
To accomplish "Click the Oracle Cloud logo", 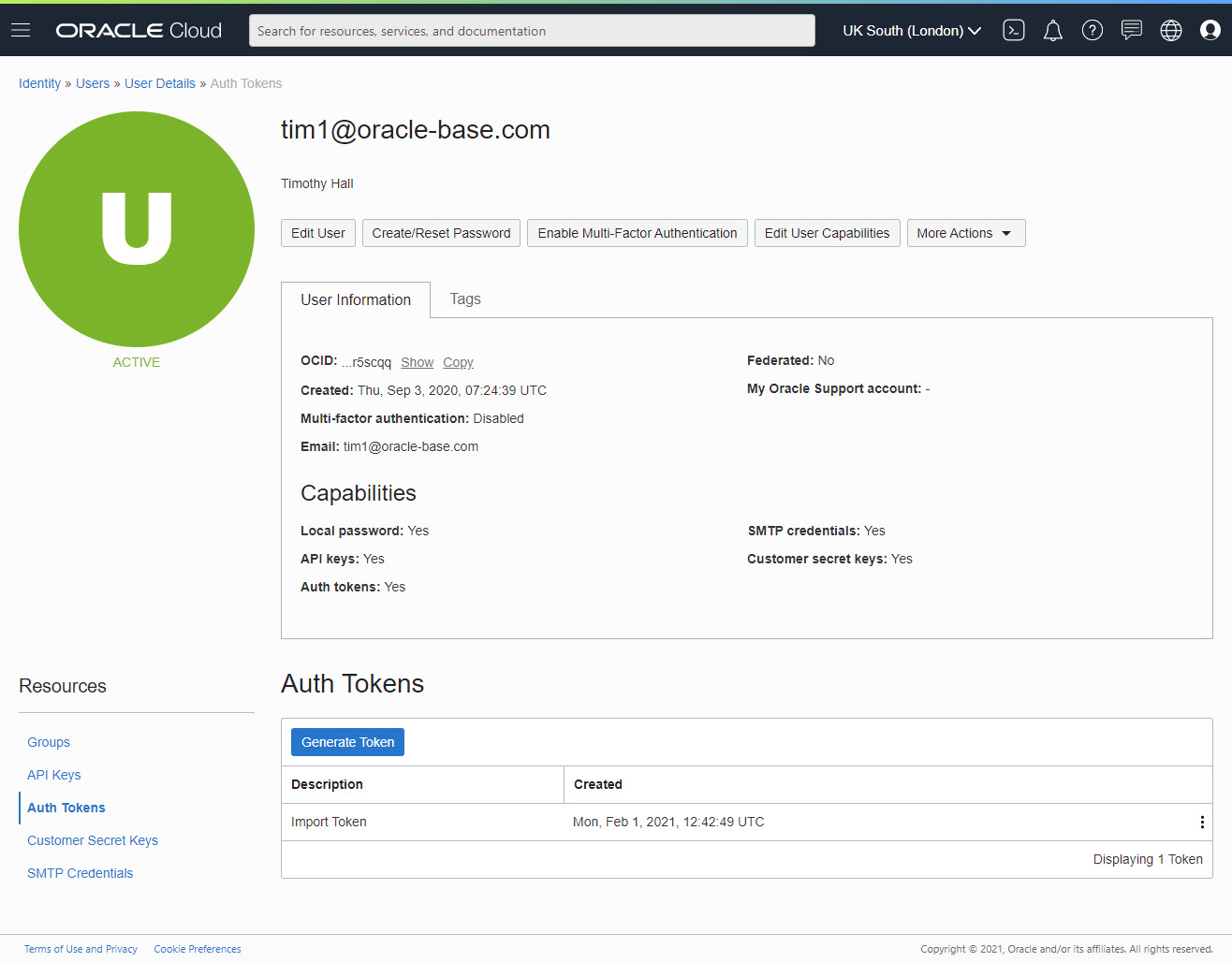I will pyautogui.click(x=139, y=31).
